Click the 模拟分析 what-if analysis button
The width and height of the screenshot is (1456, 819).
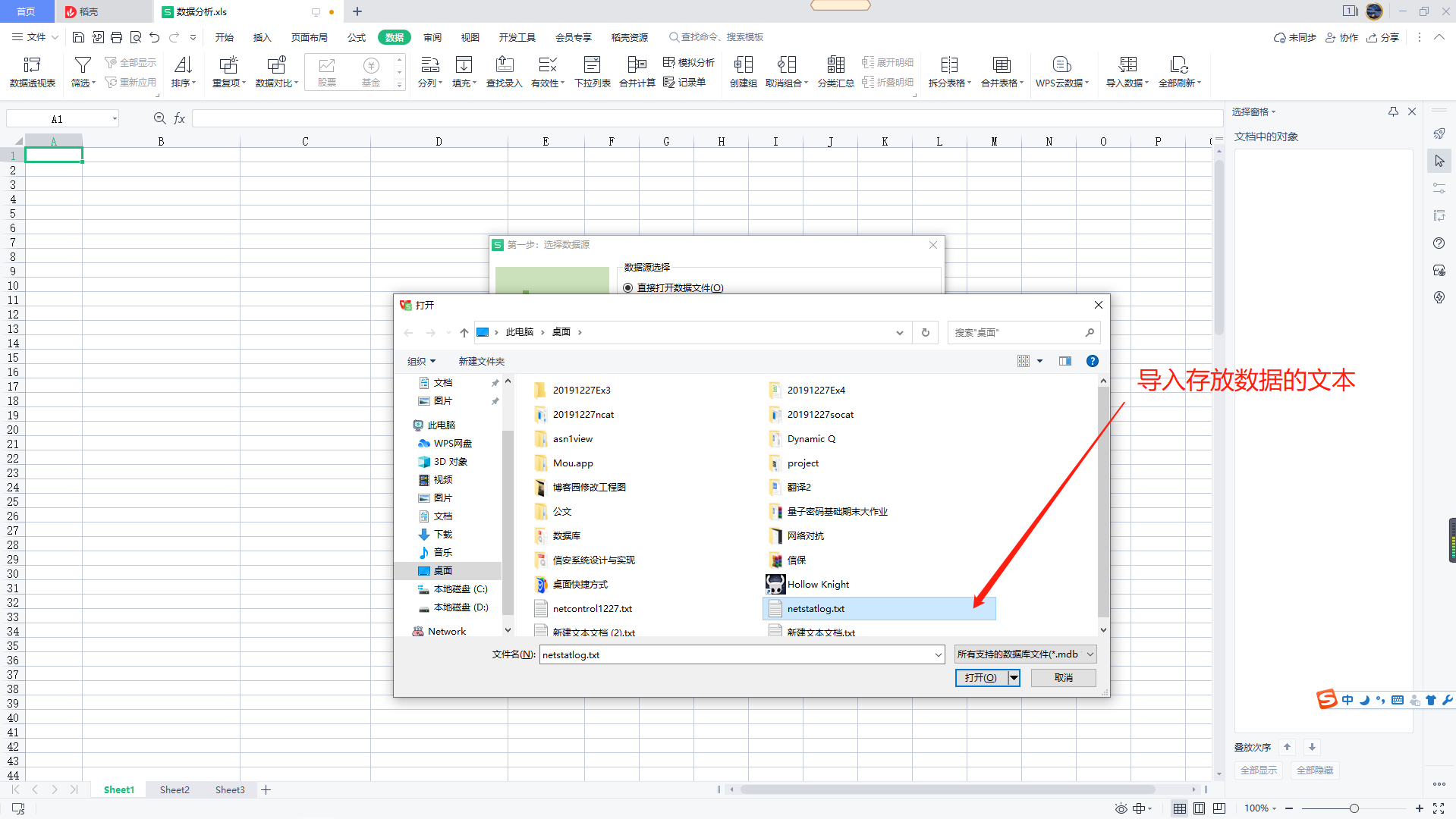click(689, 62)
